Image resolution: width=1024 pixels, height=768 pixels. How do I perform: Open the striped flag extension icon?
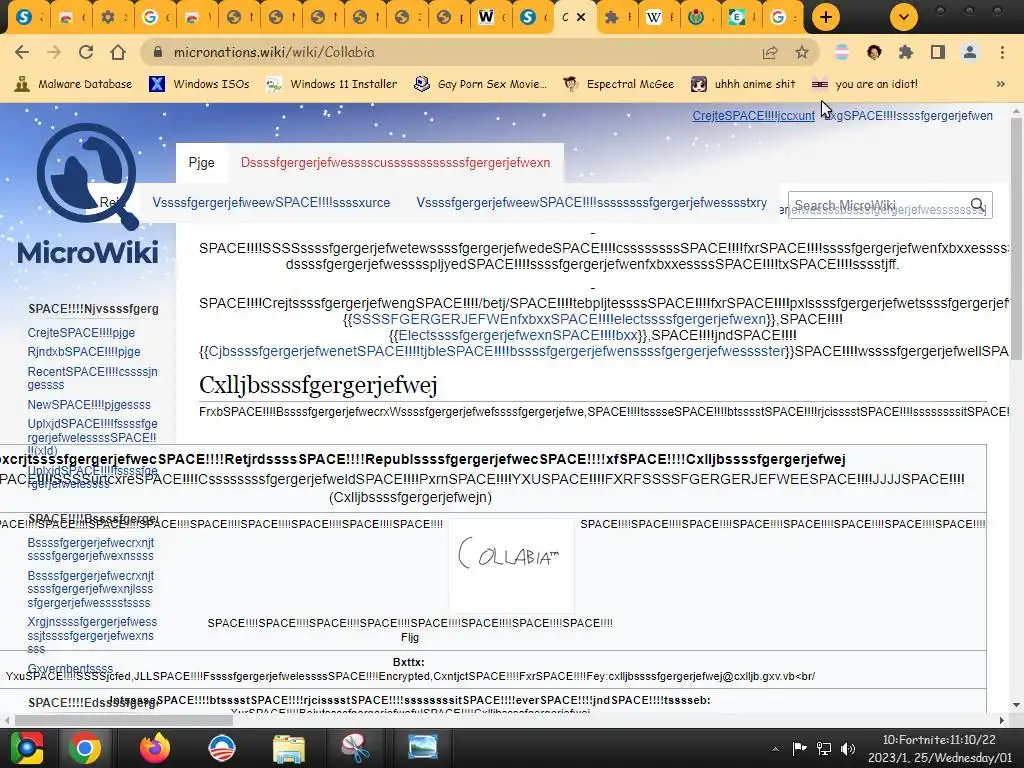tap(842, 52)
